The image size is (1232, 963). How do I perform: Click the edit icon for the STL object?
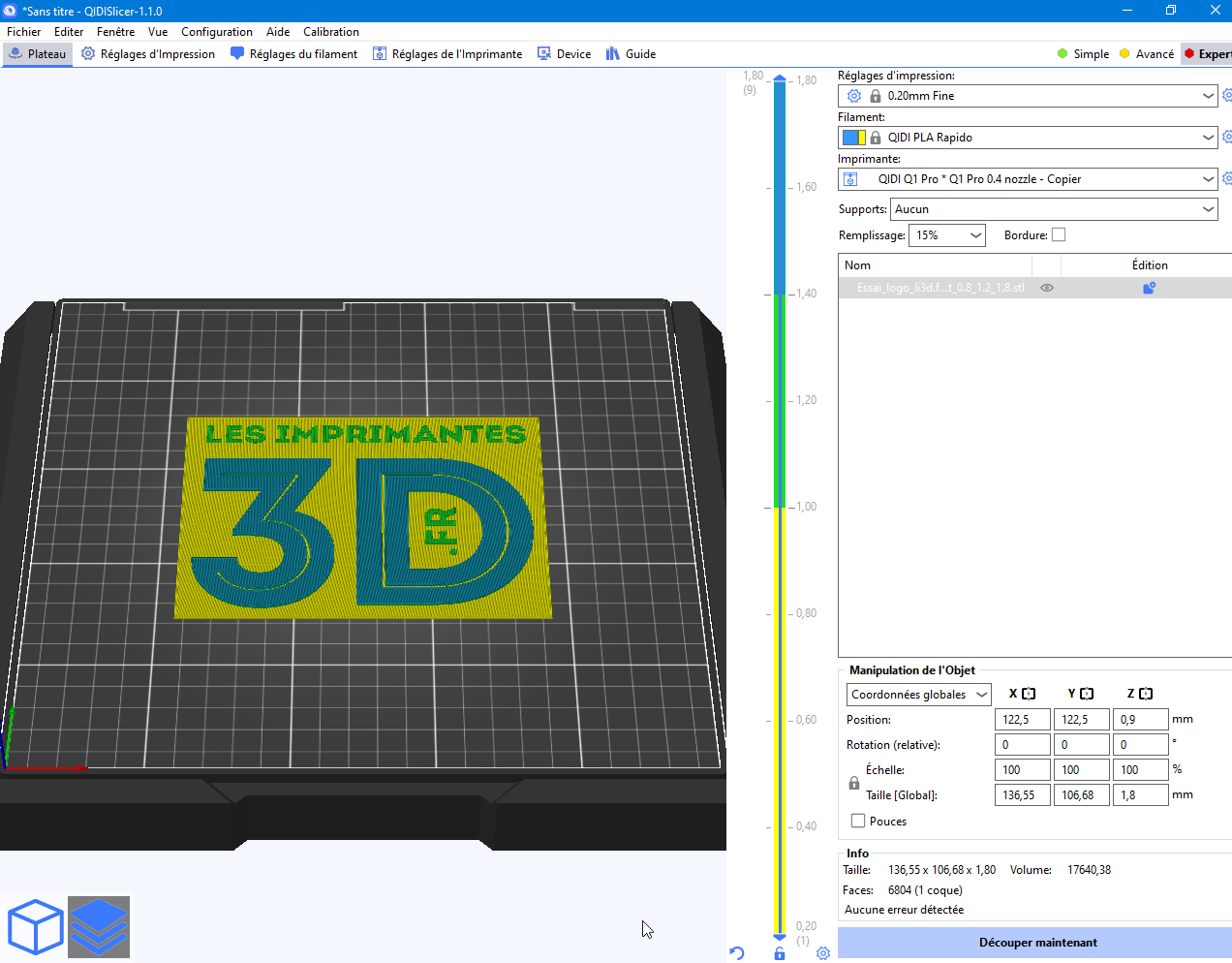point(1149,288)
